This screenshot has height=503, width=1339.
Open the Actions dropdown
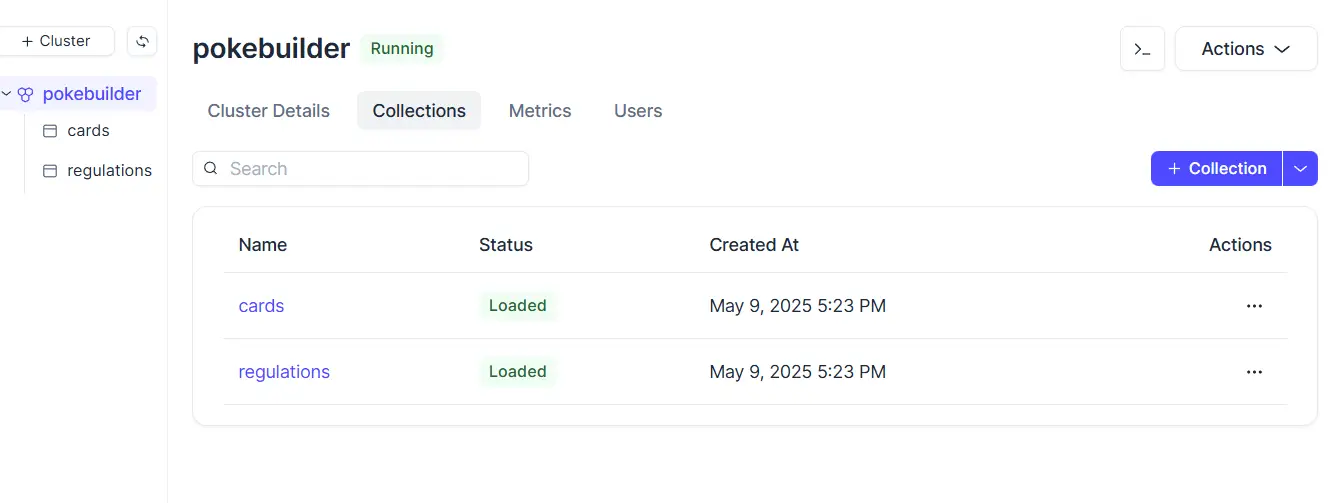coord(1246,49)
